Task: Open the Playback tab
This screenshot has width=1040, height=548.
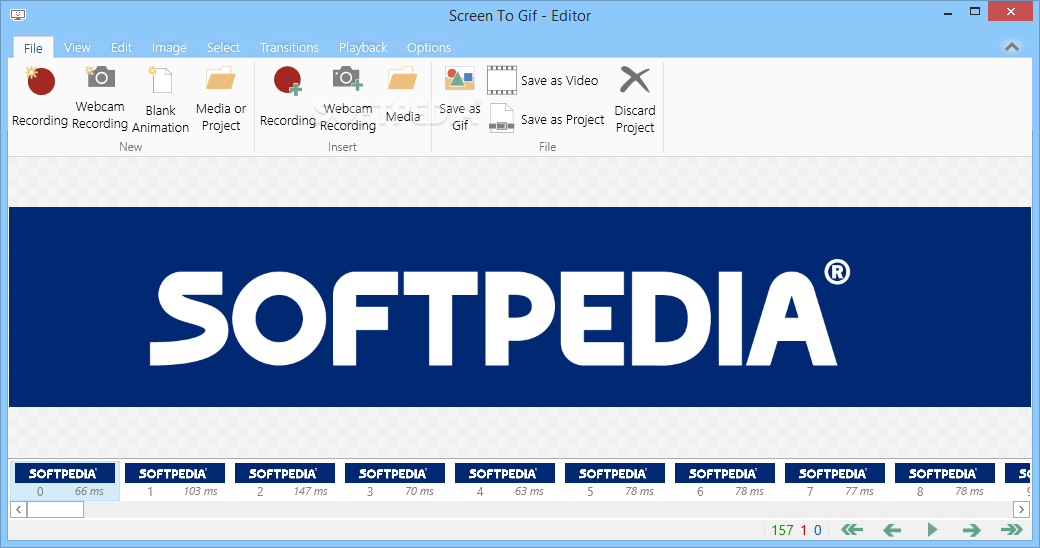Action: coord(363,48)
